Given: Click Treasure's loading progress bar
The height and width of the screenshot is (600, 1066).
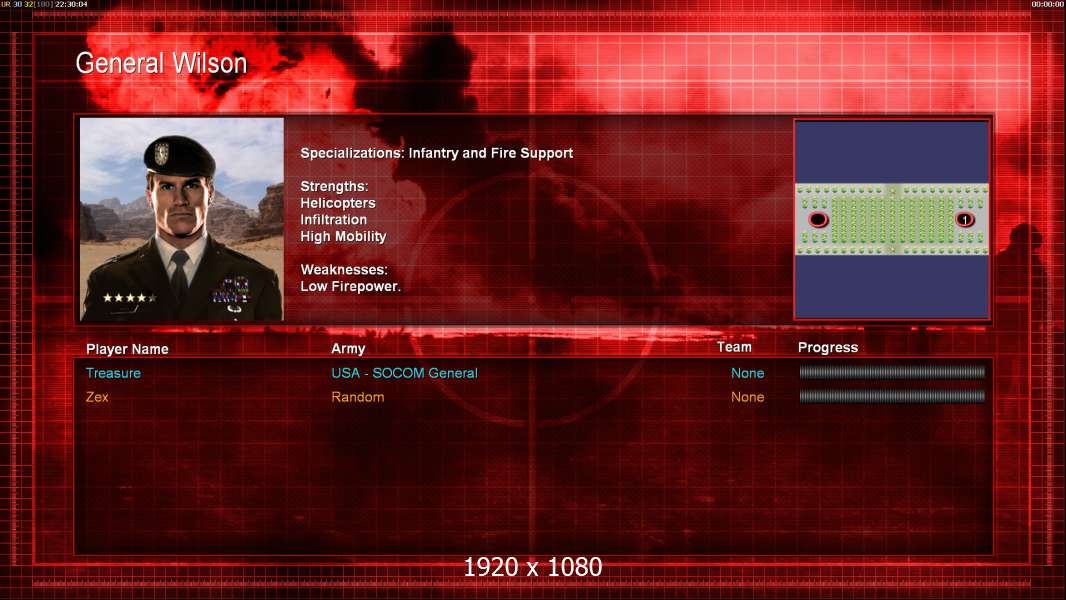Looking at the screenshot, I should [892, 372].
